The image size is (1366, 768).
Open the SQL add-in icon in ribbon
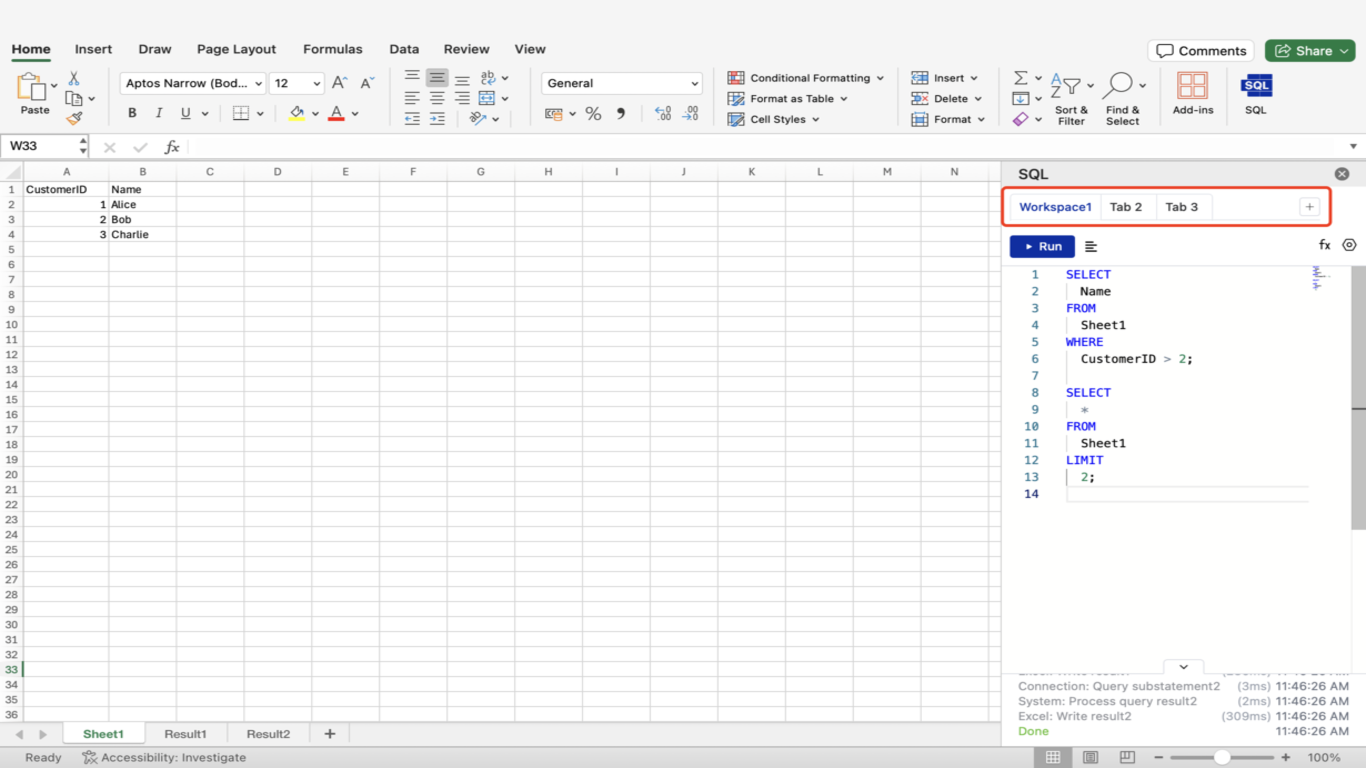point(1256,86)
